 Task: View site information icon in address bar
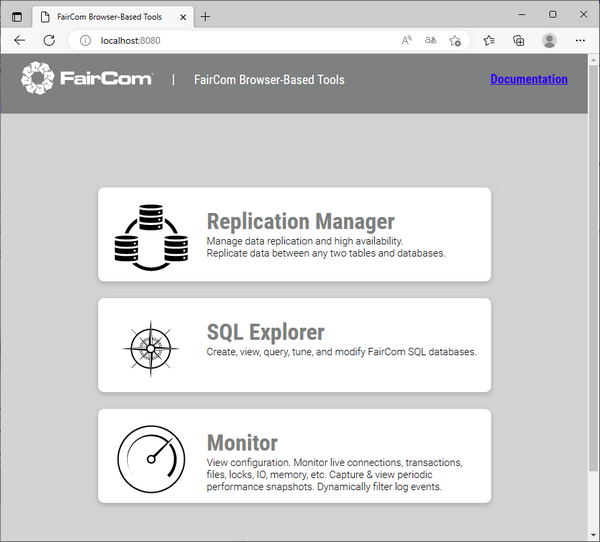[x=85, y=40]
